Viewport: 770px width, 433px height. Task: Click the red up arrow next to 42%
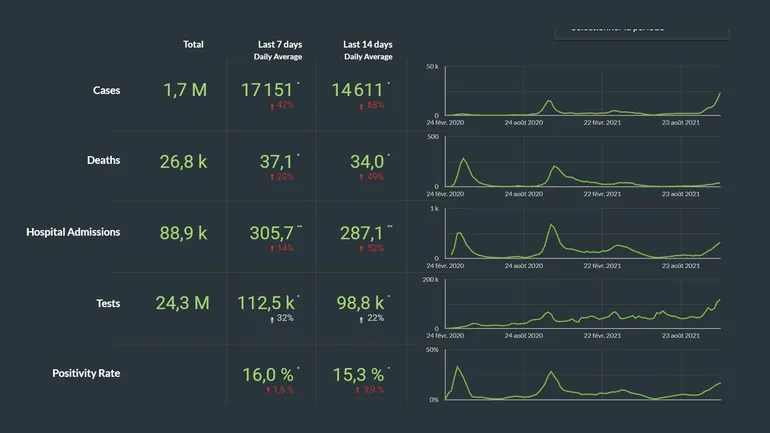coord(273,105)
